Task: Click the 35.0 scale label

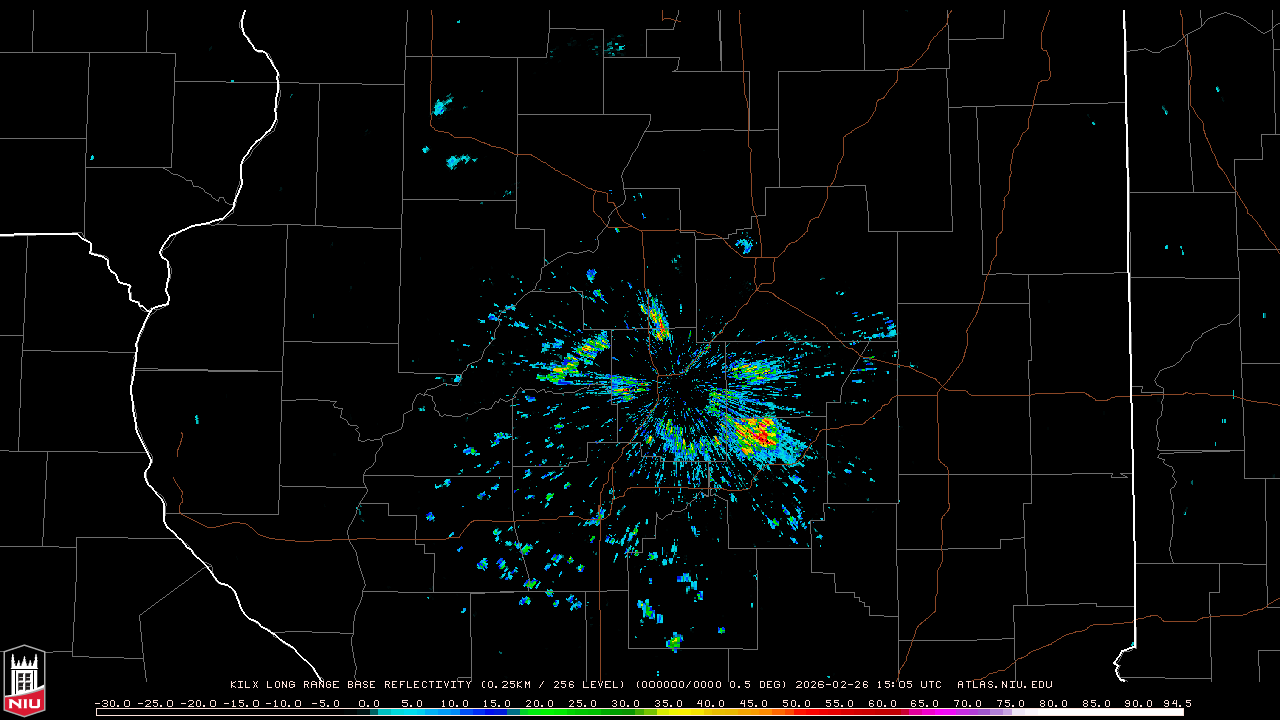Action: (668, 704)
